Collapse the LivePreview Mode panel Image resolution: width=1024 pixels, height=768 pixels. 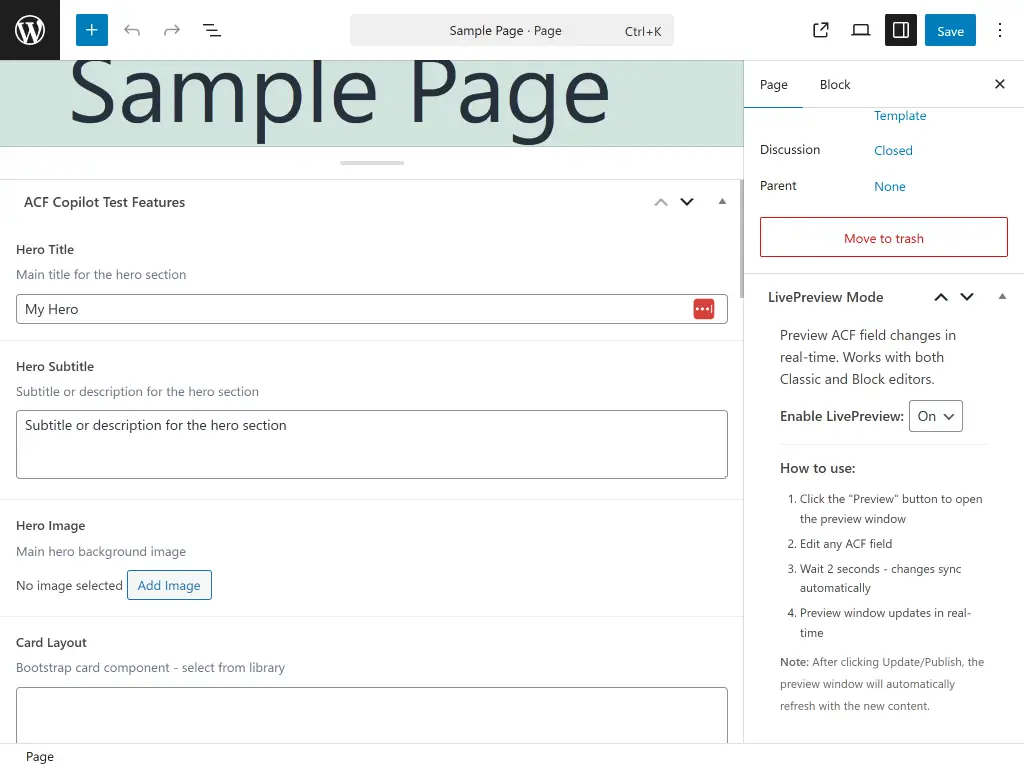pyautogui.click(x=1002, y=296)
